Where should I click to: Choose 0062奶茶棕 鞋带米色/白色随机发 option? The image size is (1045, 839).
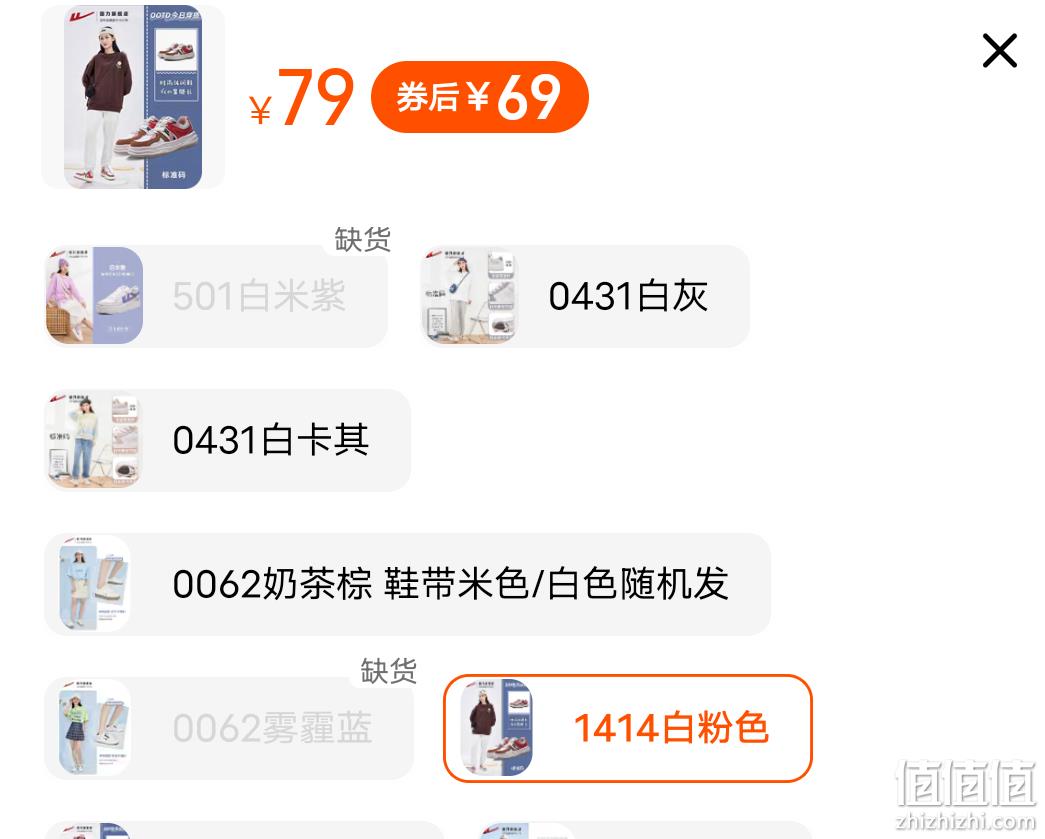(407, 584)
